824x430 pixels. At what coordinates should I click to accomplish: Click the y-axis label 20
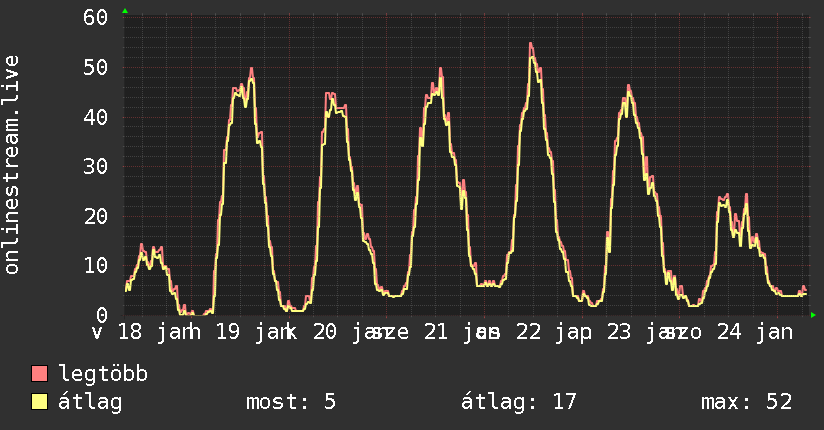(x=96, y=216)
